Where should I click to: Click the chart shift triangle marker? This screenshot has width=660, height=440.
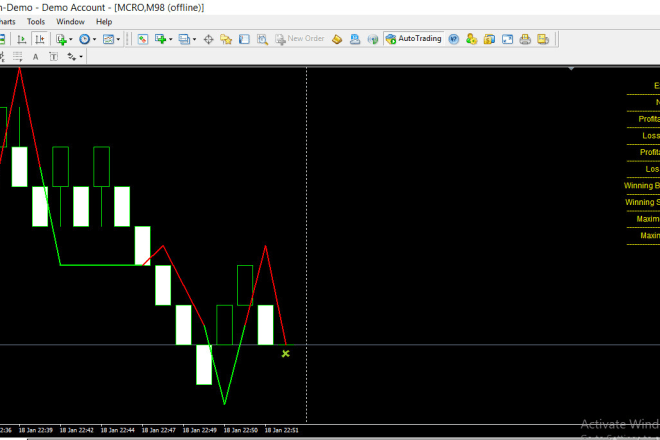(571, 69)
